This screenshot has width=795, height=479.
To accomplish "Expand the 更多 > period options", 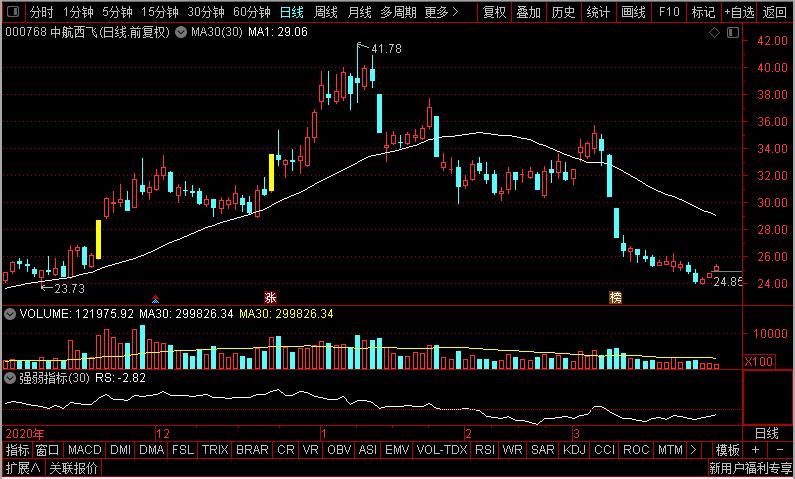I will [441, 12].
